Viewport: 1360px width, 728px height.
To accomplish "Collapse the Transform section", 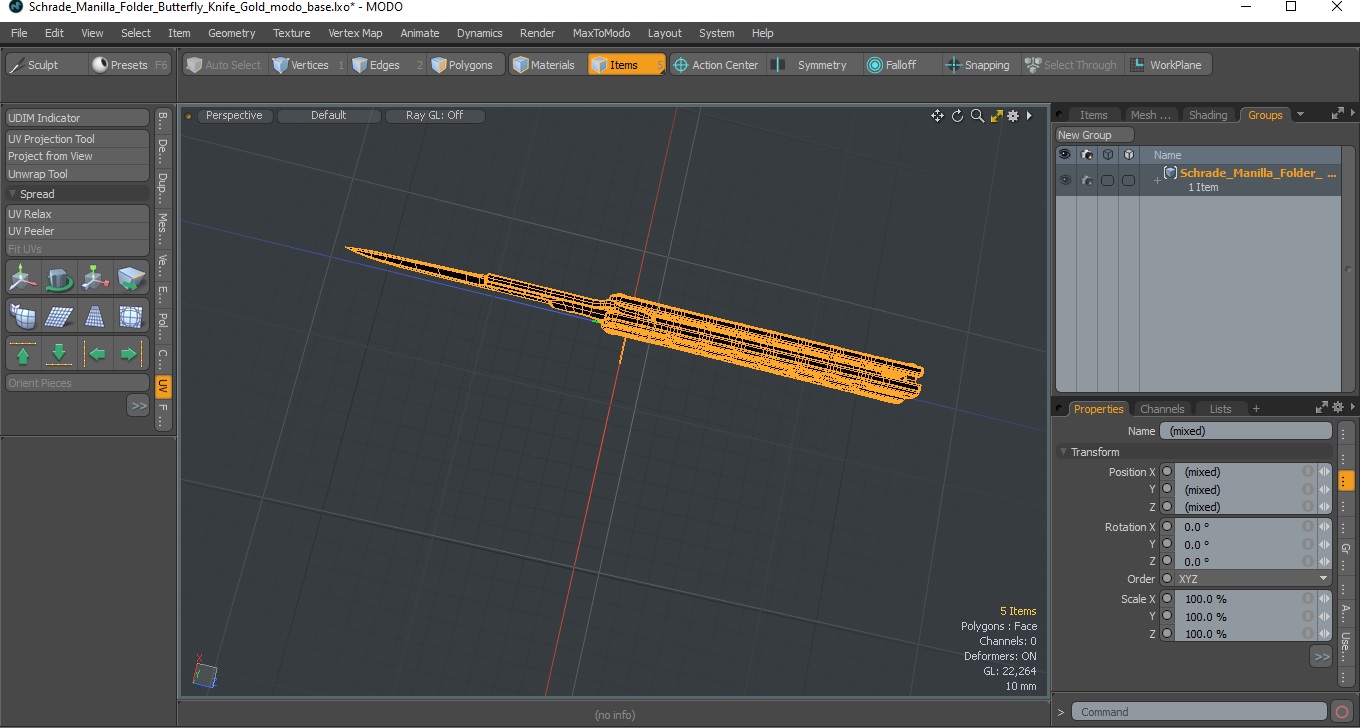I will (1064, 452).
